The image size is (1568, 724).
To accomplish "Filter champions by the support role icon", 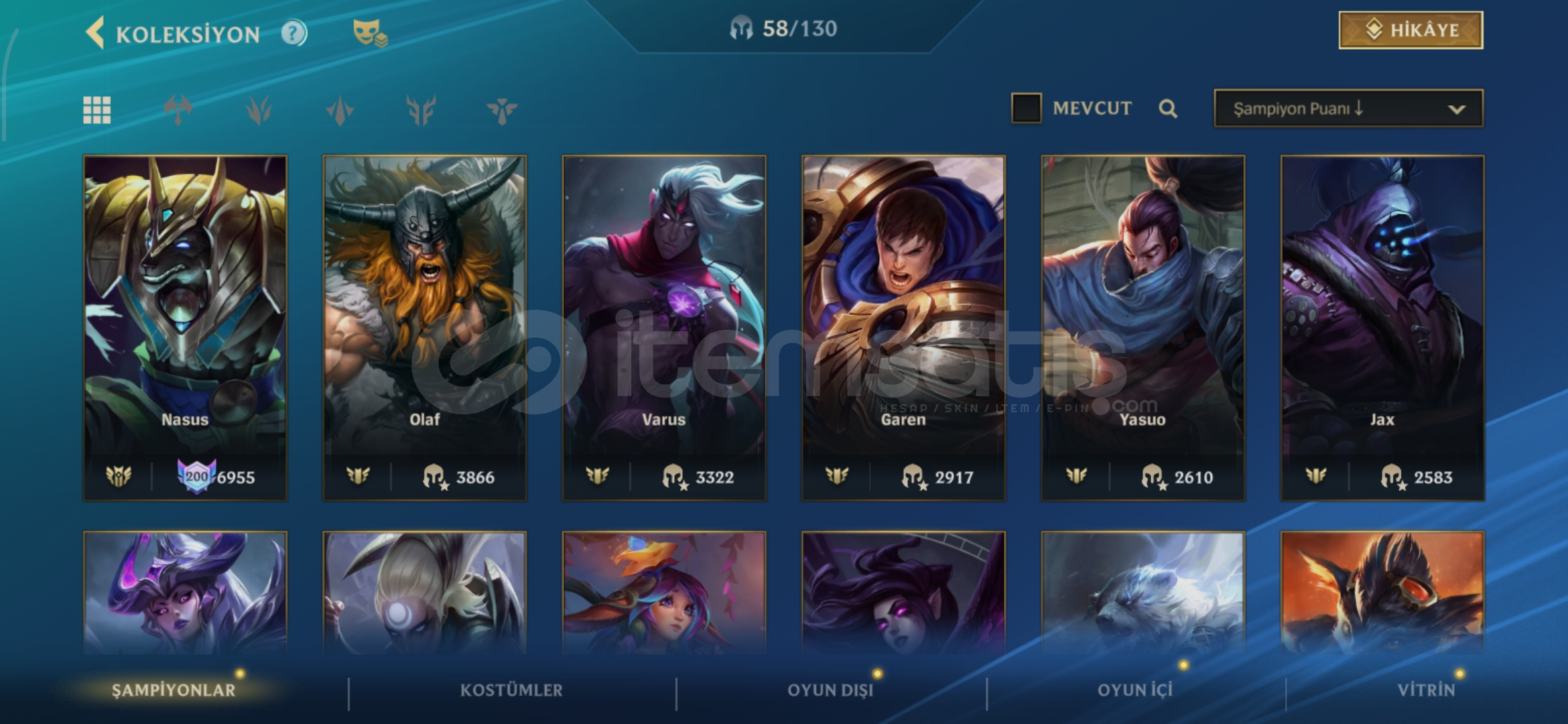I will [x=502, y=110].
